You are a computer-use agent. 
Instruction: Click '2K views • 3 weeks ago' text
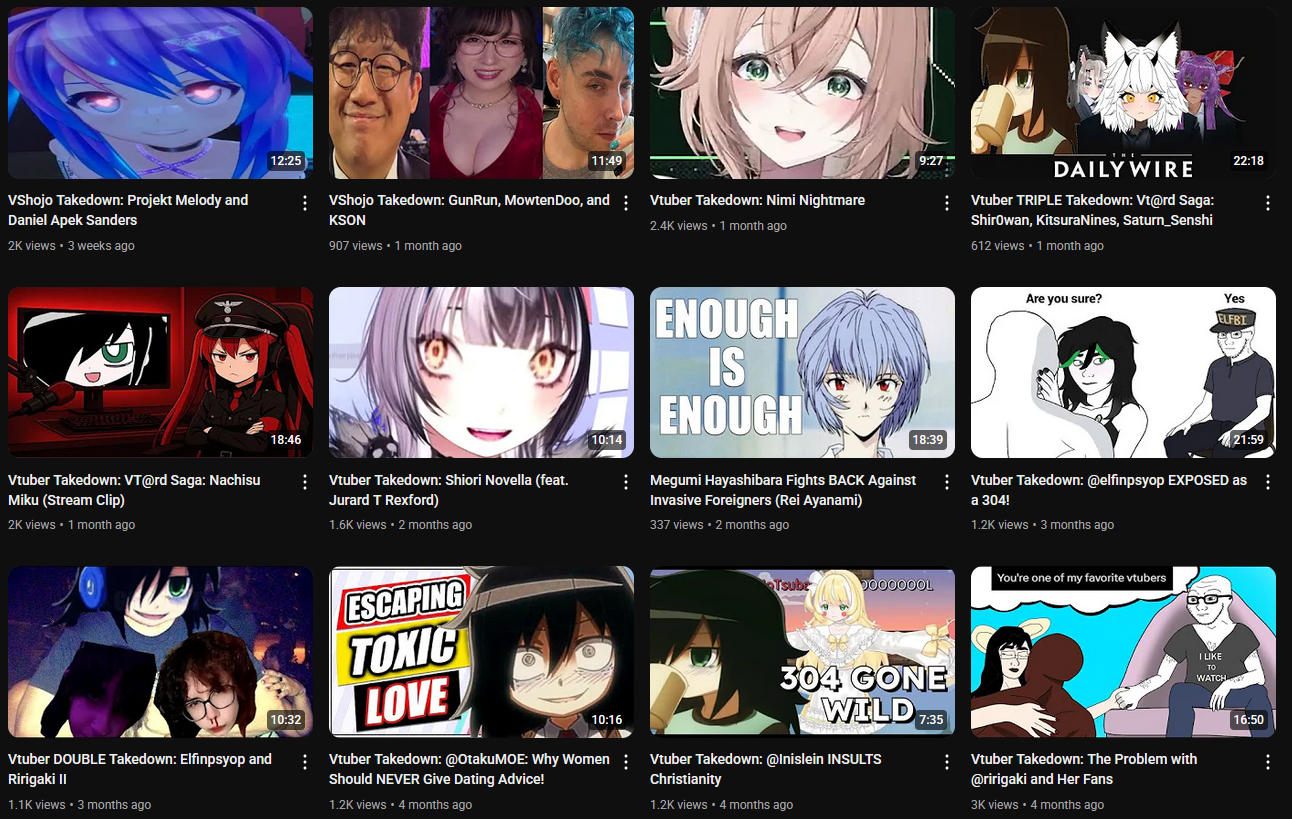(x=71, y=246)
